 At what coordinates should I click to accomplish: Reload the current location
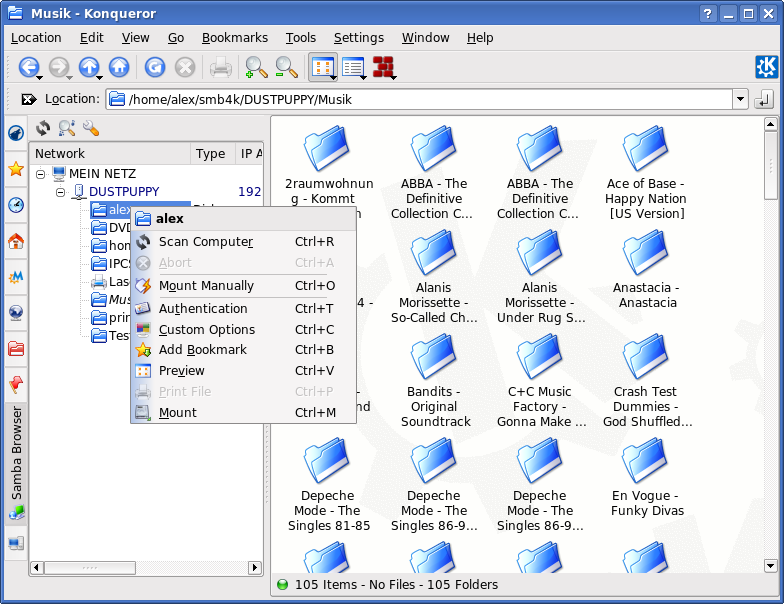coord(155,67)
